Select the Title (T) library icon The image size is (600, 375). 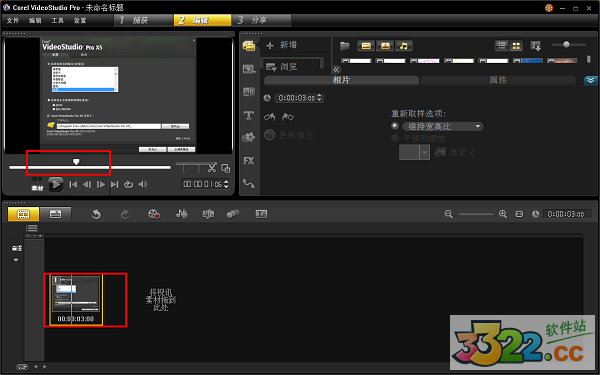249,115
